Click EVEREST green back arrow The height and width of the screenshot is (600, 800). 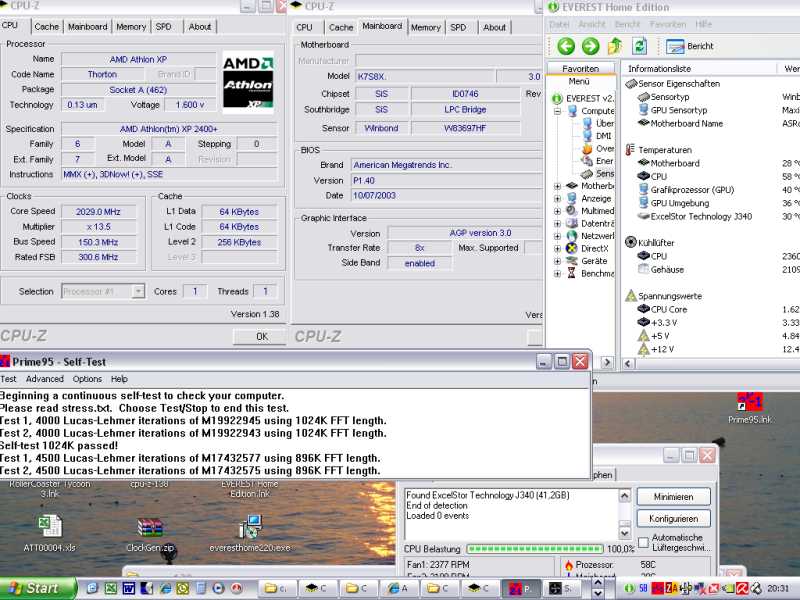point(565,46)
